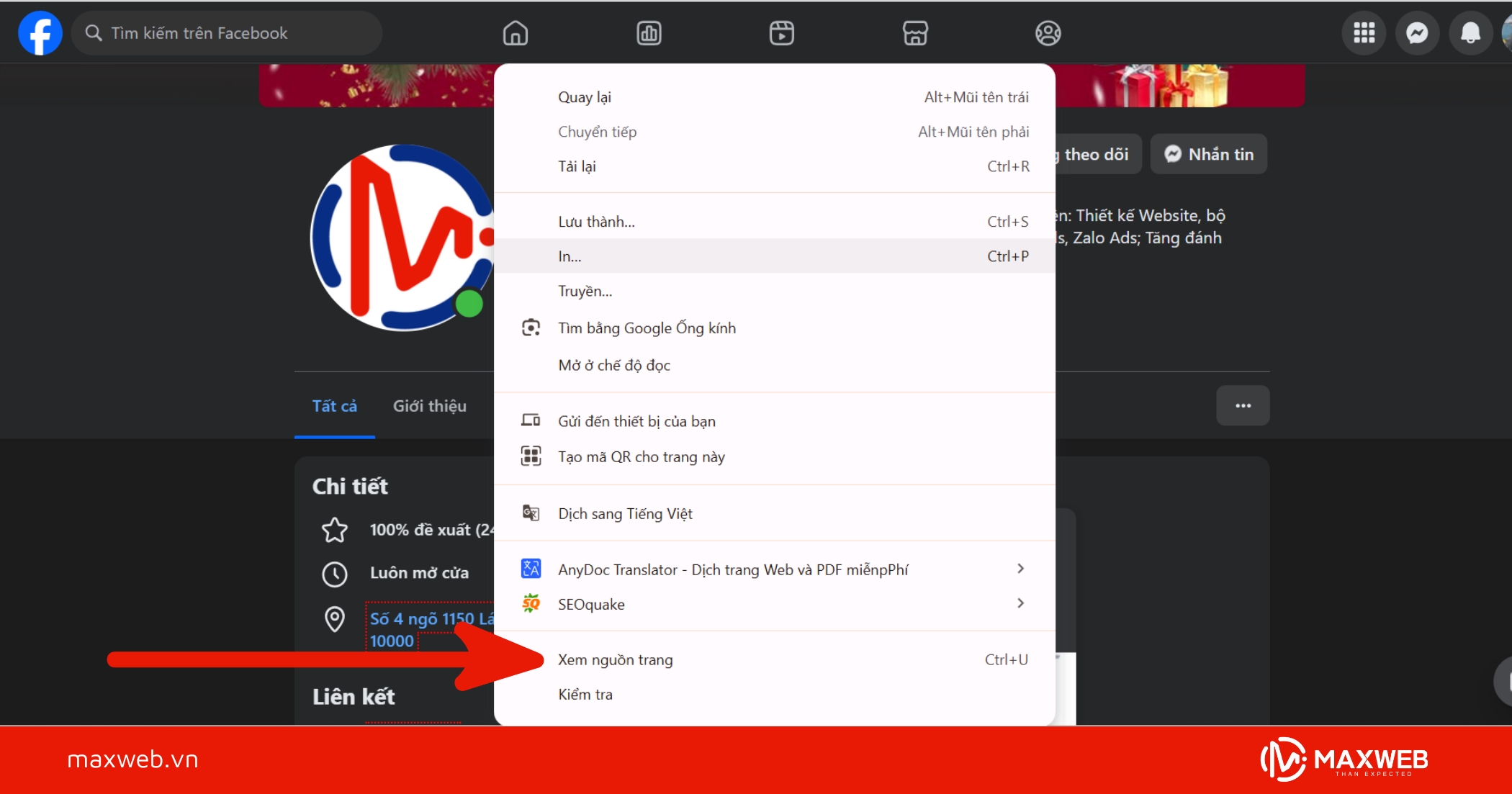
Task: Open the Groups icon
Action: coord(1048,32)
